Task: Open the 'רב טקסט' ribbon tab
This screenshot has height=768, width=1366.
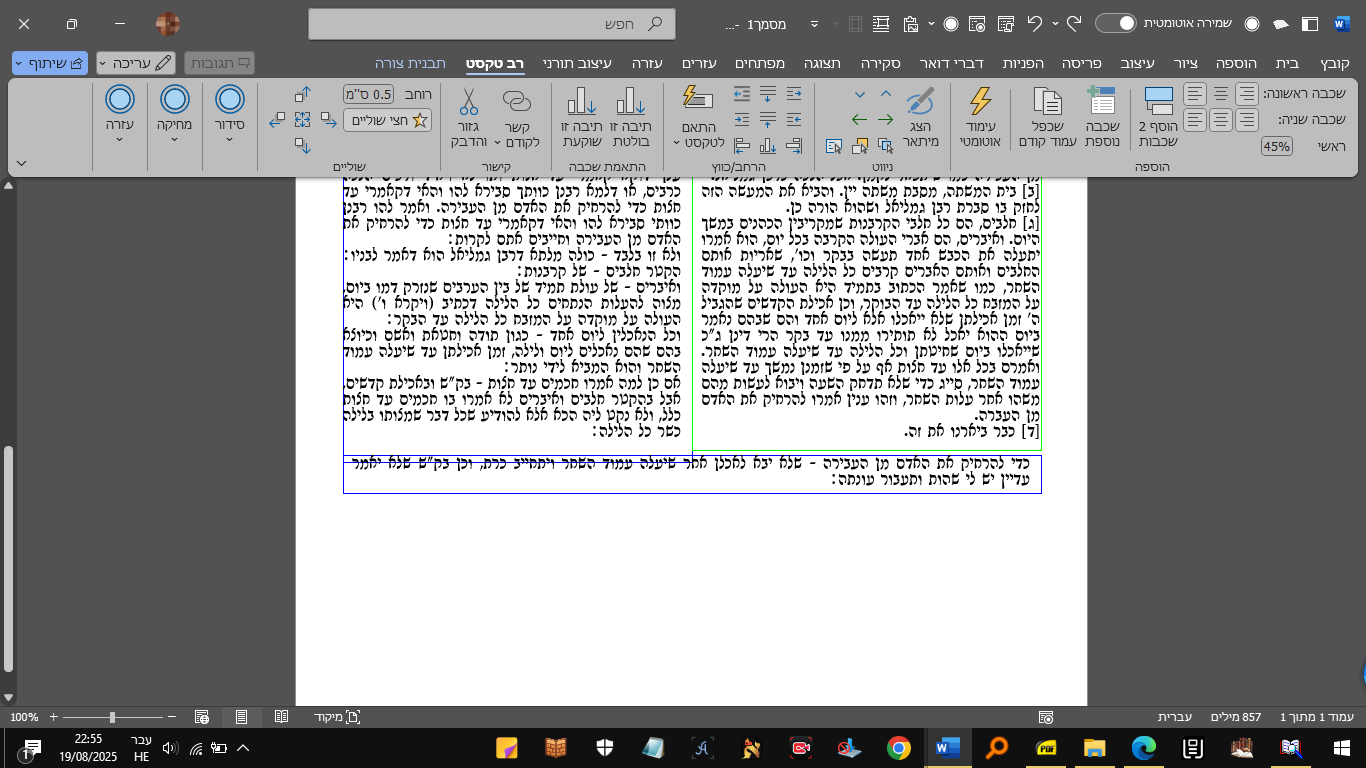Action: pyautogui.click(x=496, y=63)
